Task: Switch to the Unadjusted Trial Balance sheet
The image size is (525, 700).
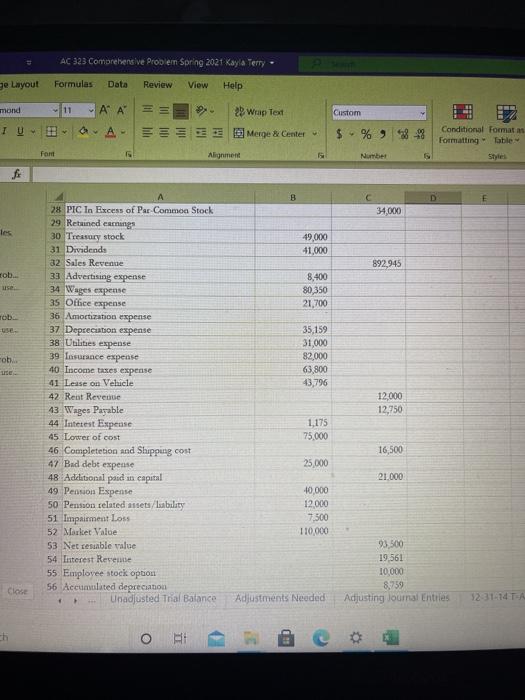Action: click(x=163, y=599)
